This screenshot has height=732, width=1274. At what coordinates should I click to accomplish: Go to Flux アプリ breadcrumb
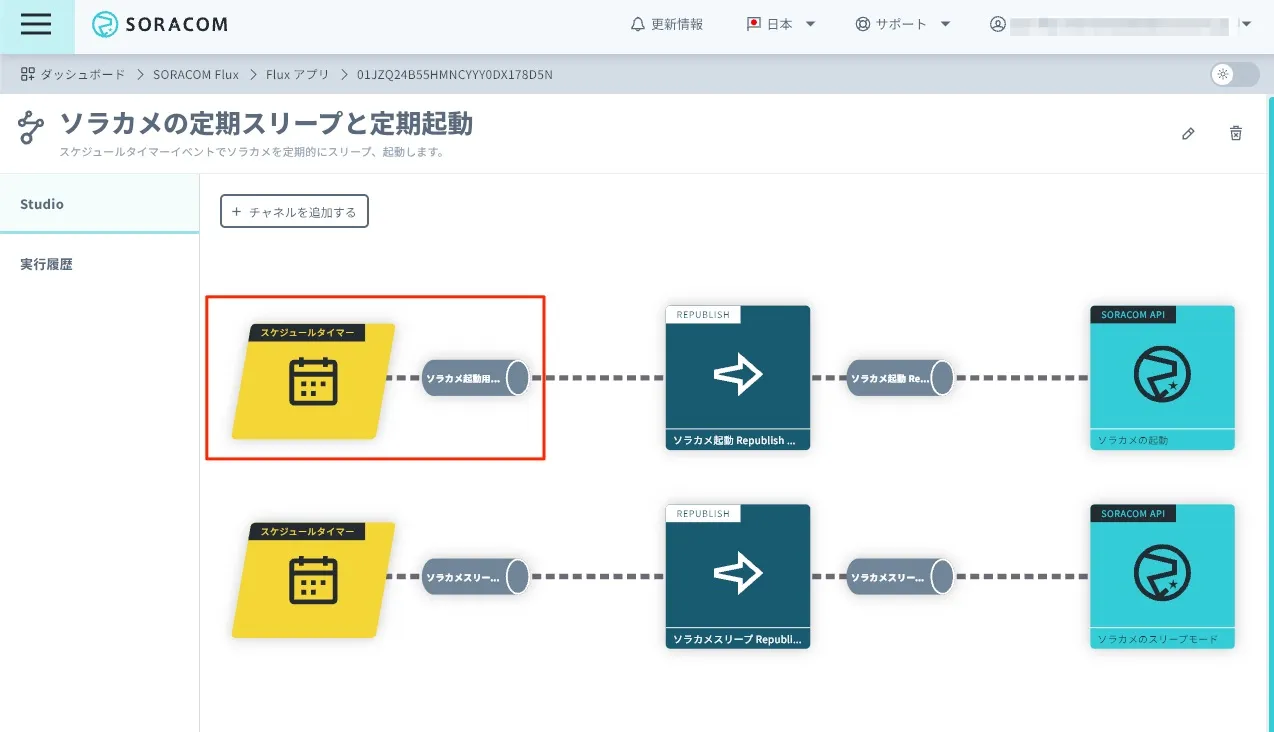(x=298, y=75)
